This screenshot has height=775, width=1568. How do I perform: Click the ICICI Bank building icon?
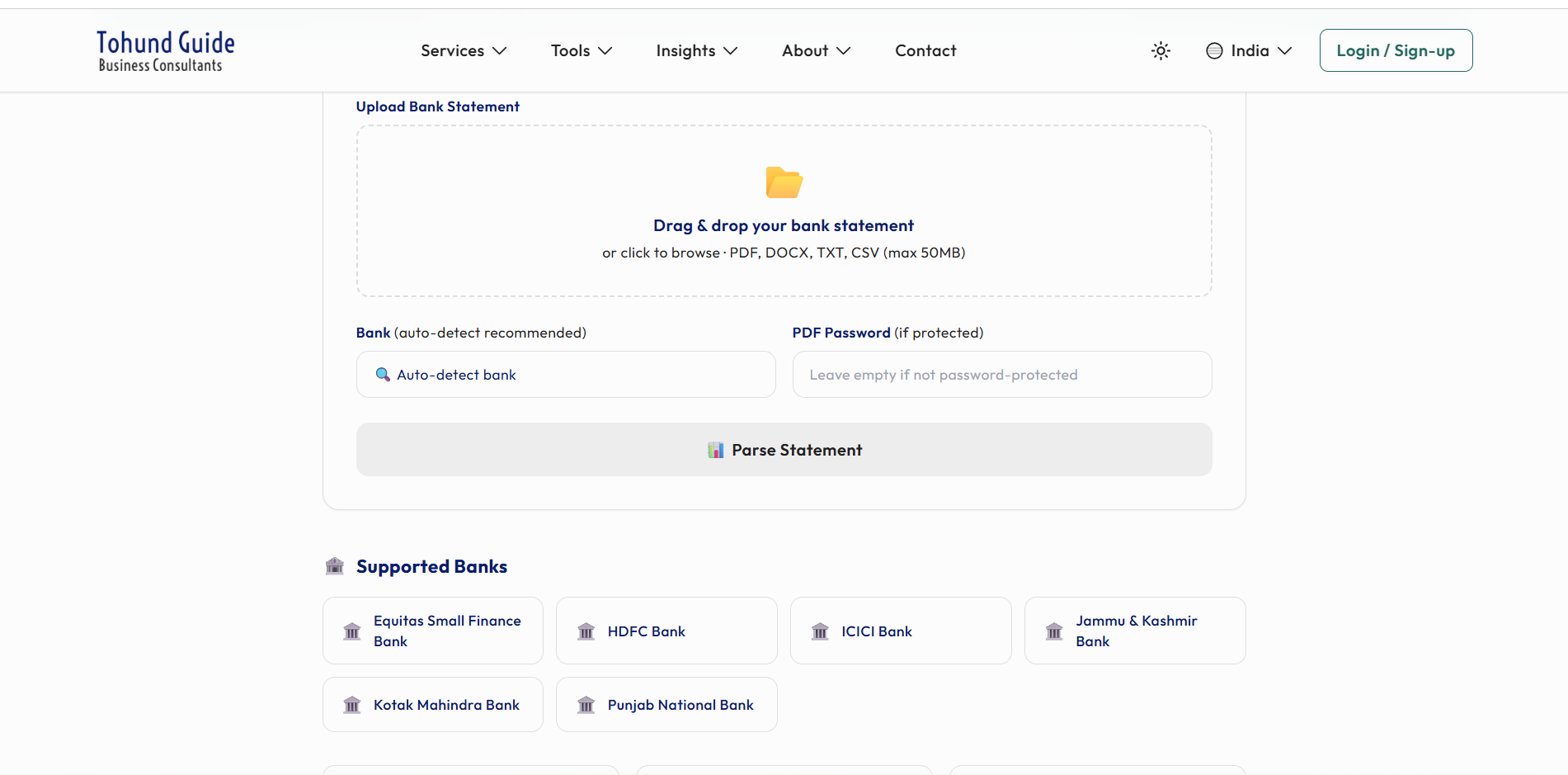(820, 631)
